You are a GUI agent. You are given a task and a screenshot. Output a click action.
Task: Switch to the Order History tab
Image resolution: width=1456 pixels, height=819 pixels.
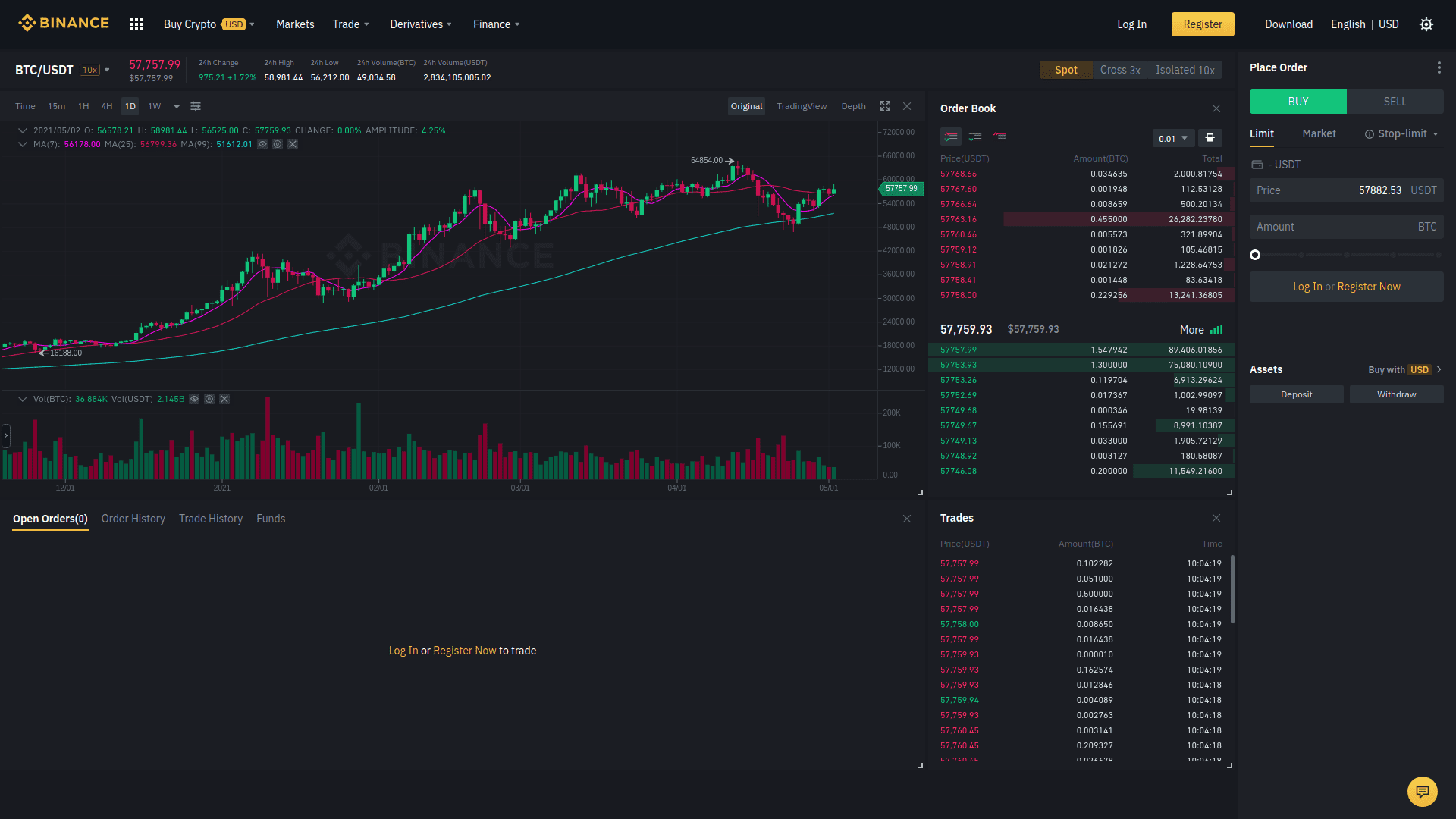point(133,519)
